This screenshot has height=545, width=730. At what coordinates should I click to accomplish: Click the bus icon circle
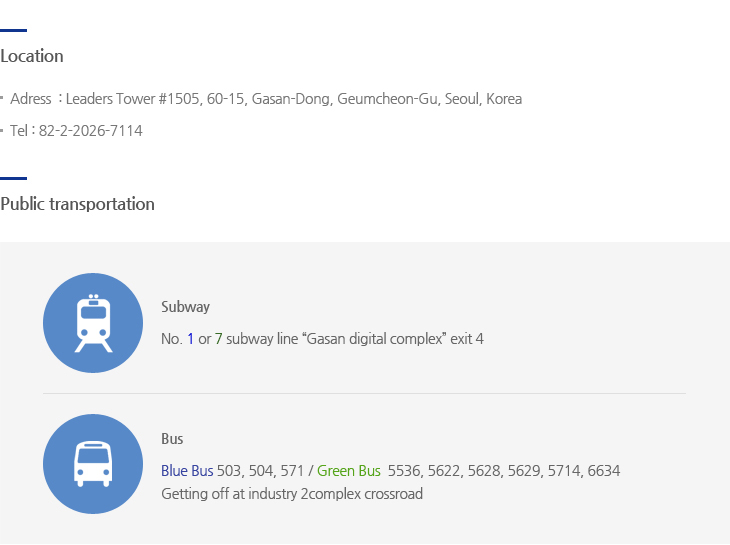pos(93,464)
